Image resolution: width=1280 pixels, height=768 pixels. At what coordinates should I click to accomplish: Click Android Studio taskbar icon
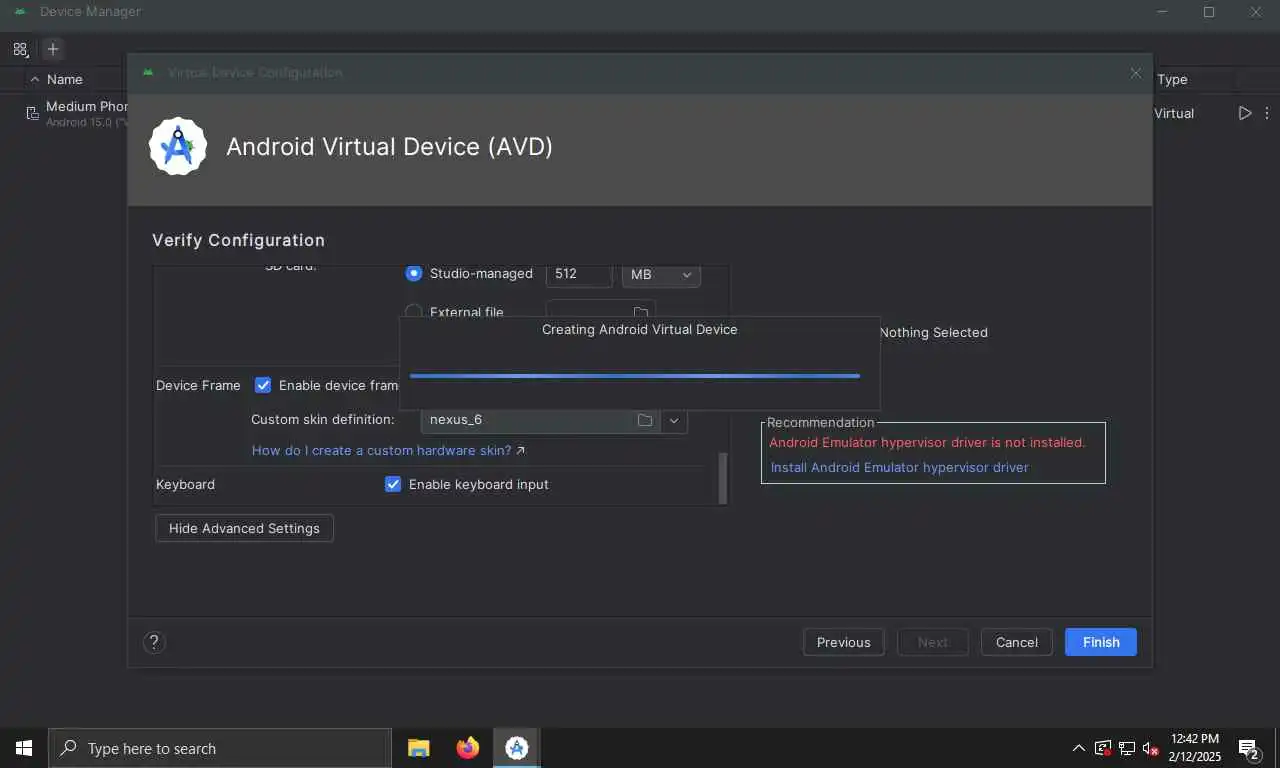[x=517, y=748]
